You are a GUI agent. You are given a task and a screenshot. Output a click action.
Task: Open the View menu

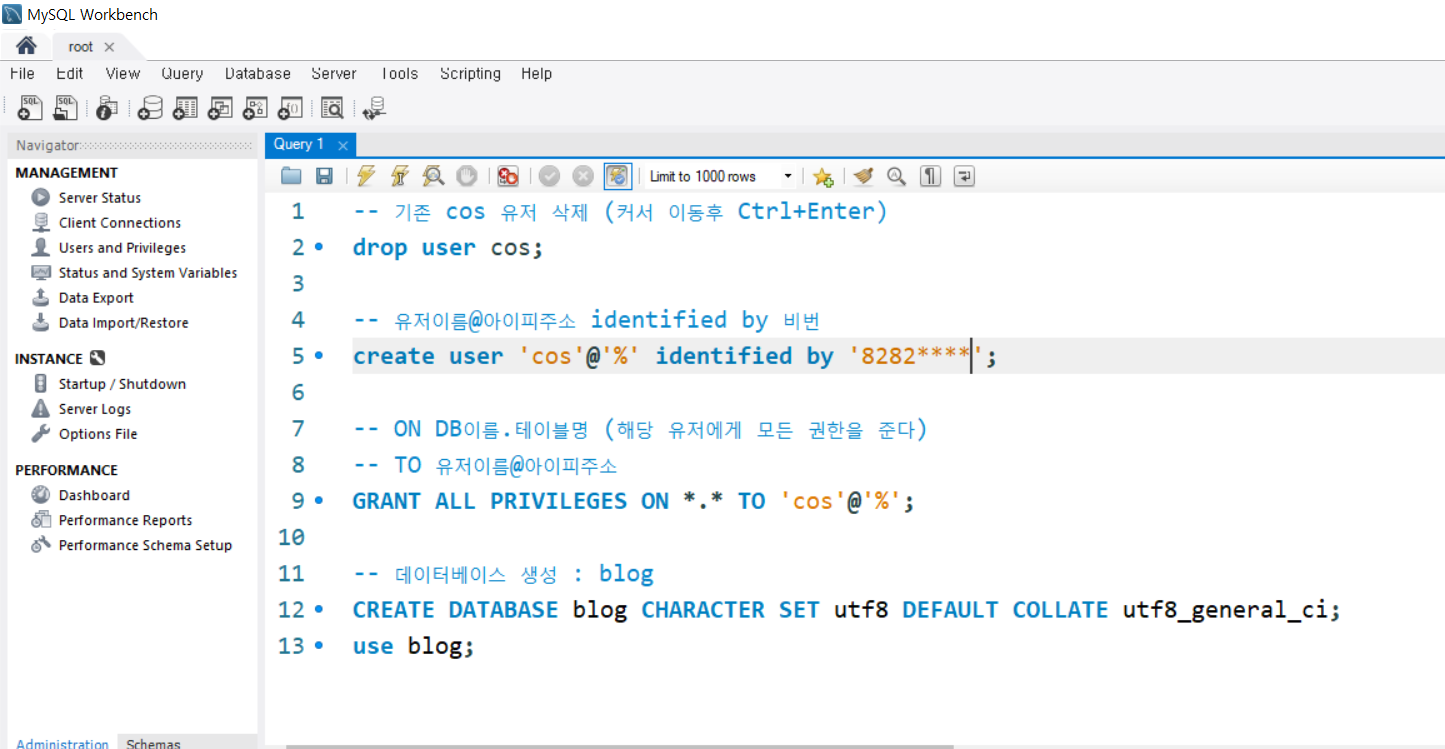coord(123,73)
